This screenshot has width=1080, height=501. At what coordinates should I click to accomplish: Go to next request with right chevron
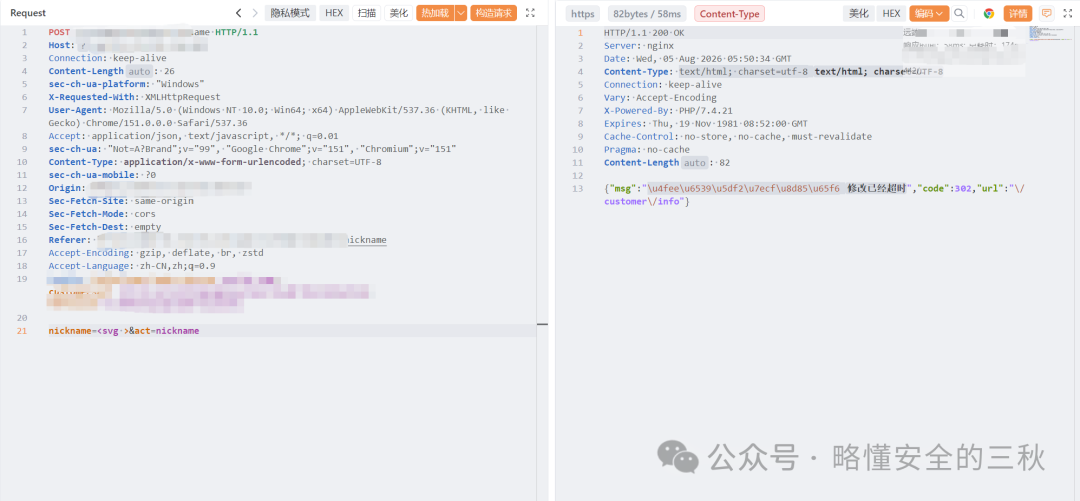255,13
